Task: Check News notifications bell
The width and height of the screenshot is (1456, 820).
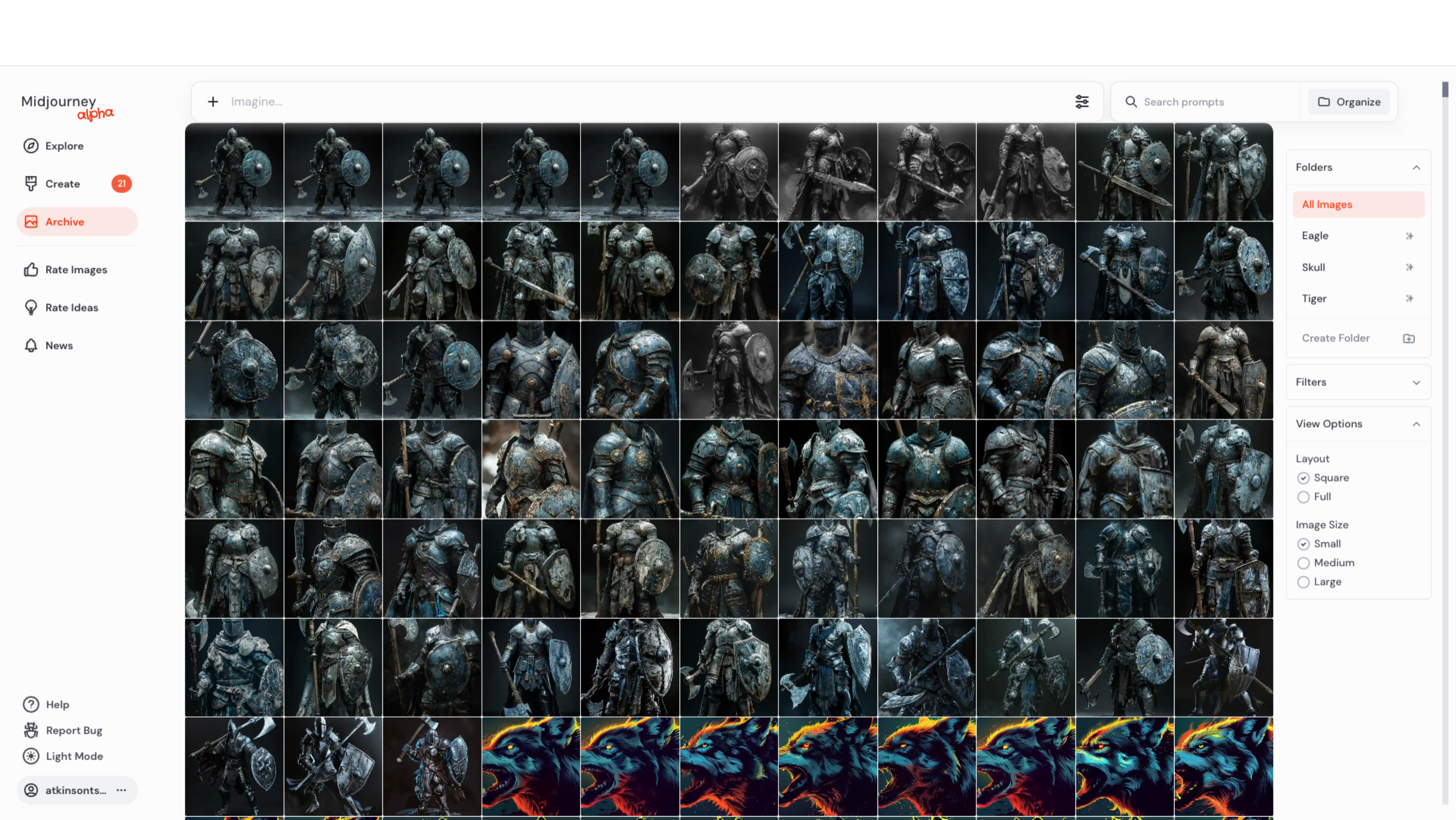Action: tap(31, 345)
